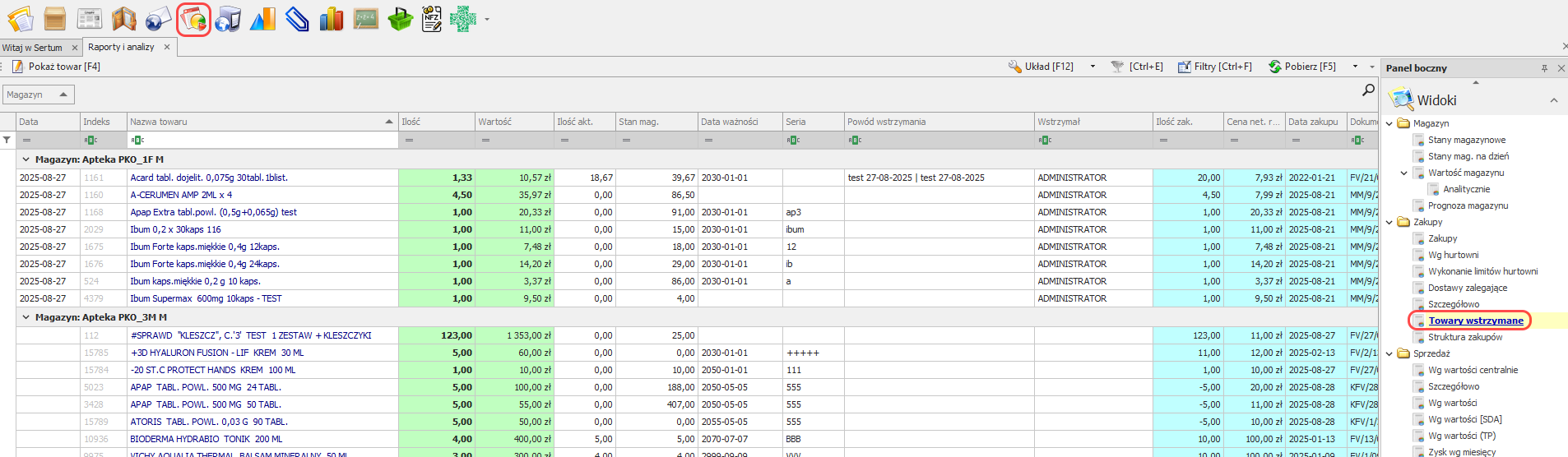Click Pokaż towar [F4] button
Image resolution: width=1568 pixels, height=457 pixels.
pos(56,67)
